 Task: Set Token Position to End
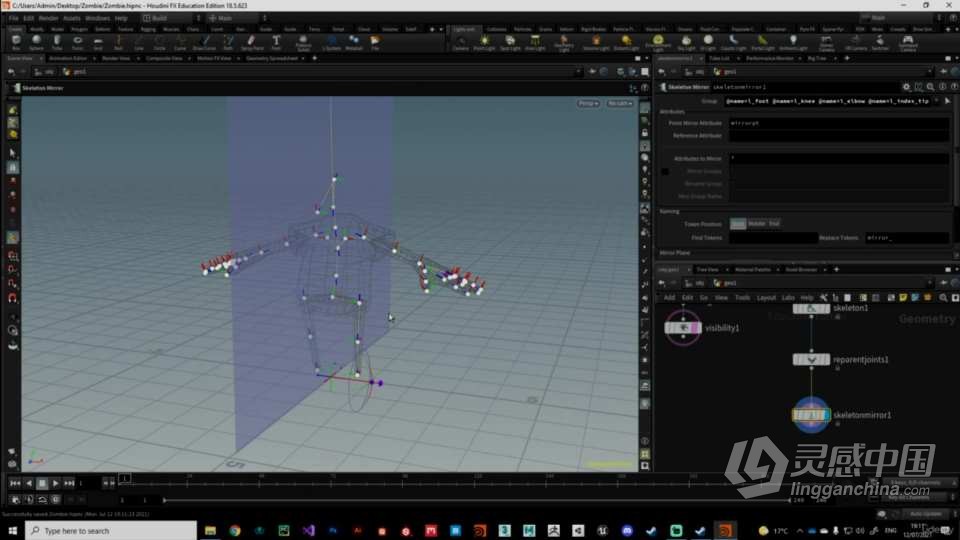click(x=774, y=224)
